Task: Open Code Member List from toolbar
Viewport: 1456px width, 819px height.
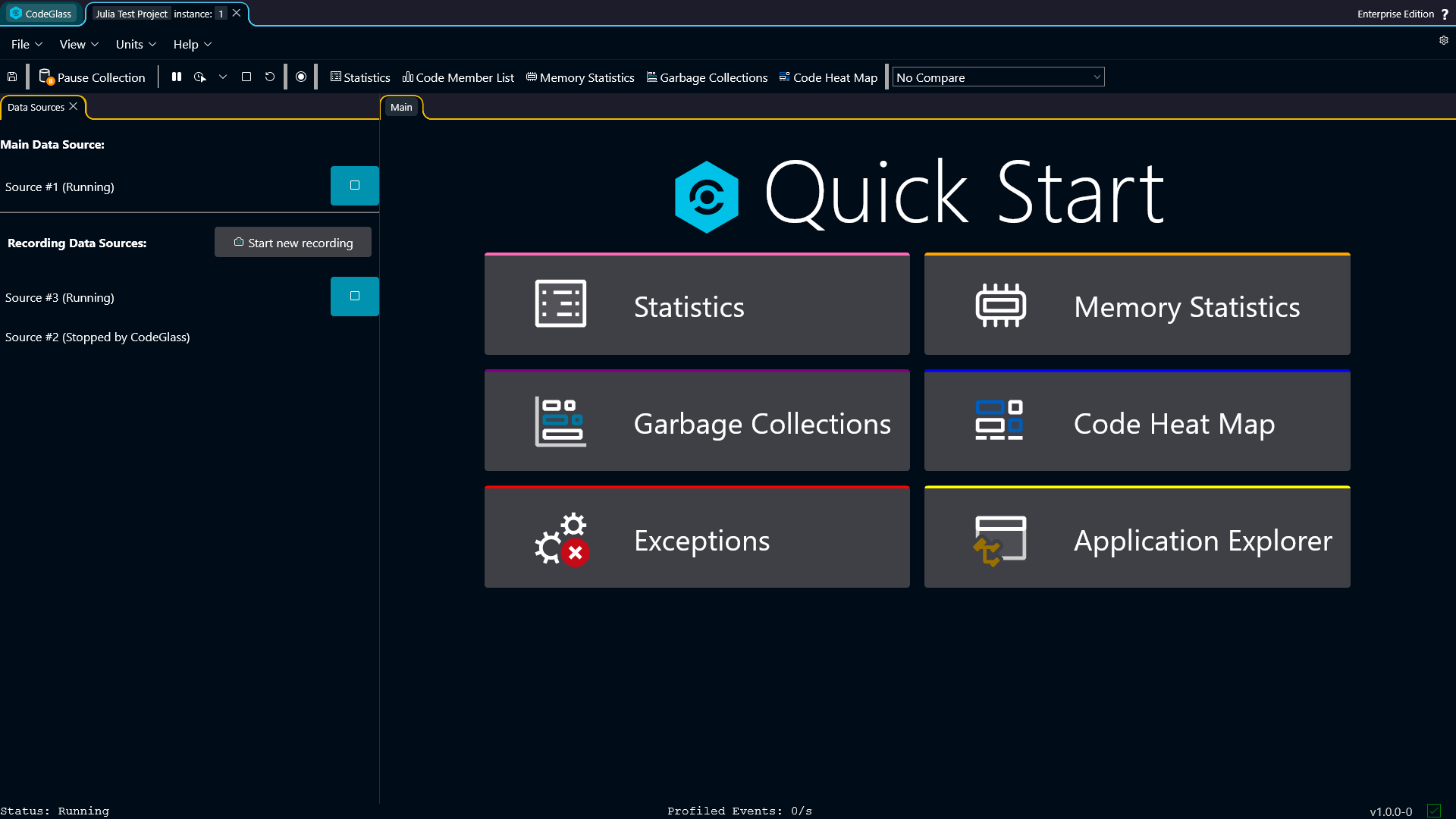Action: 458,77
